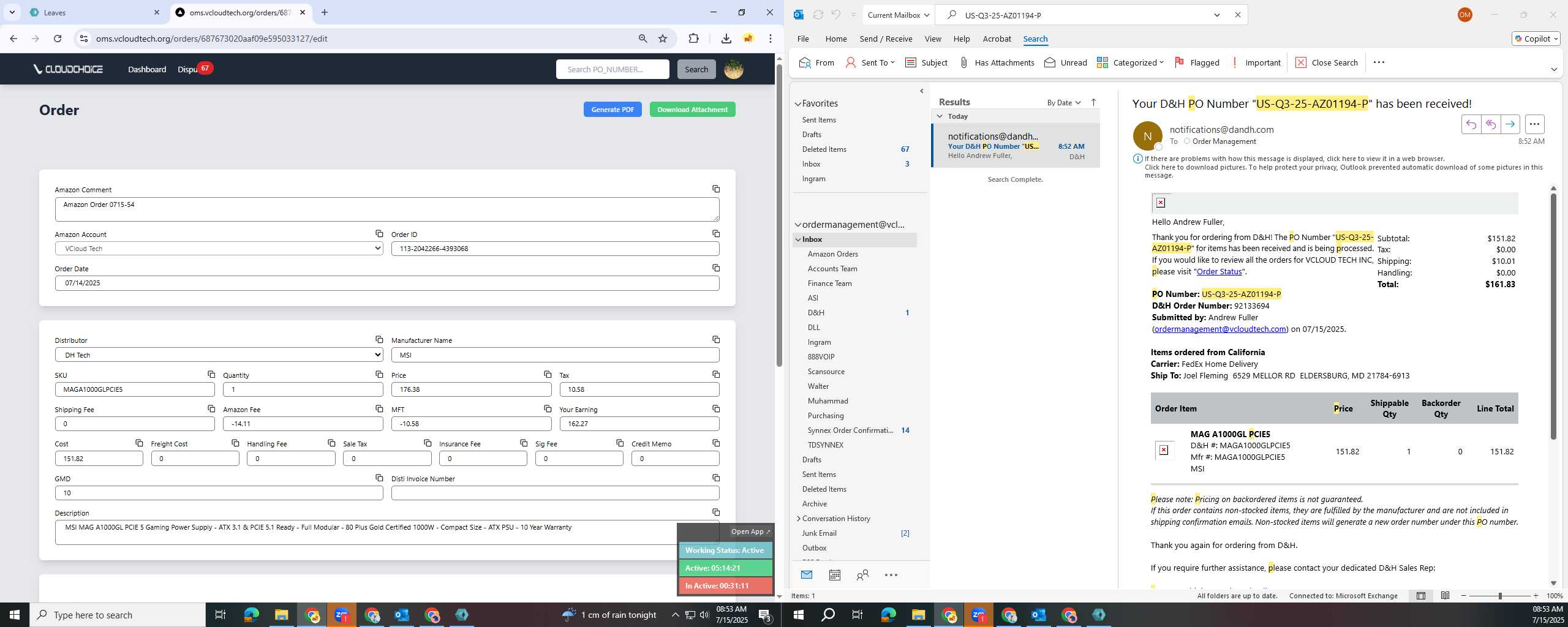
Task: Collapse the ordermanagement account tree
Action: (x=798, y=225)
